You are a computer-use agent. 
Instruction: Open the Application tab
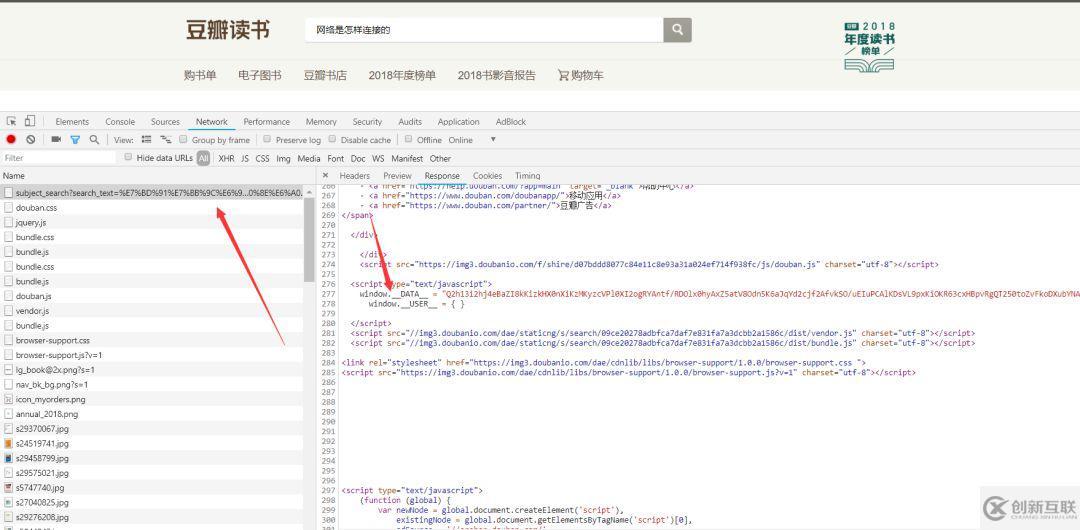pos(458,122)
